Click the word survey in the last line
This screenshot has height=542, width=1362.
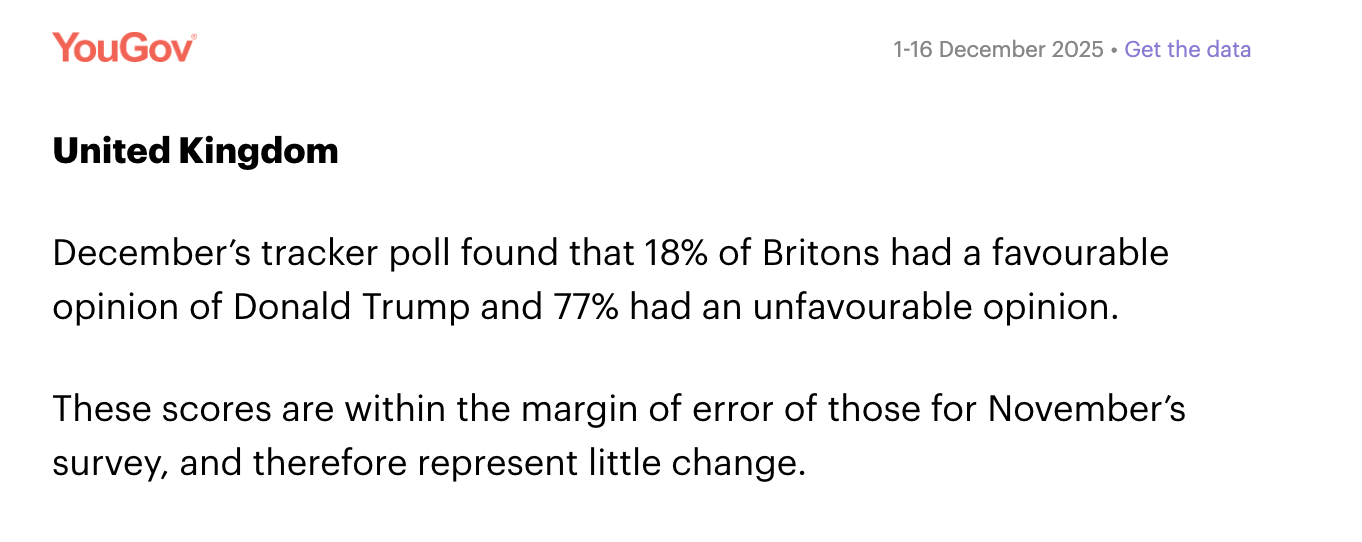(x=106, y=463)
